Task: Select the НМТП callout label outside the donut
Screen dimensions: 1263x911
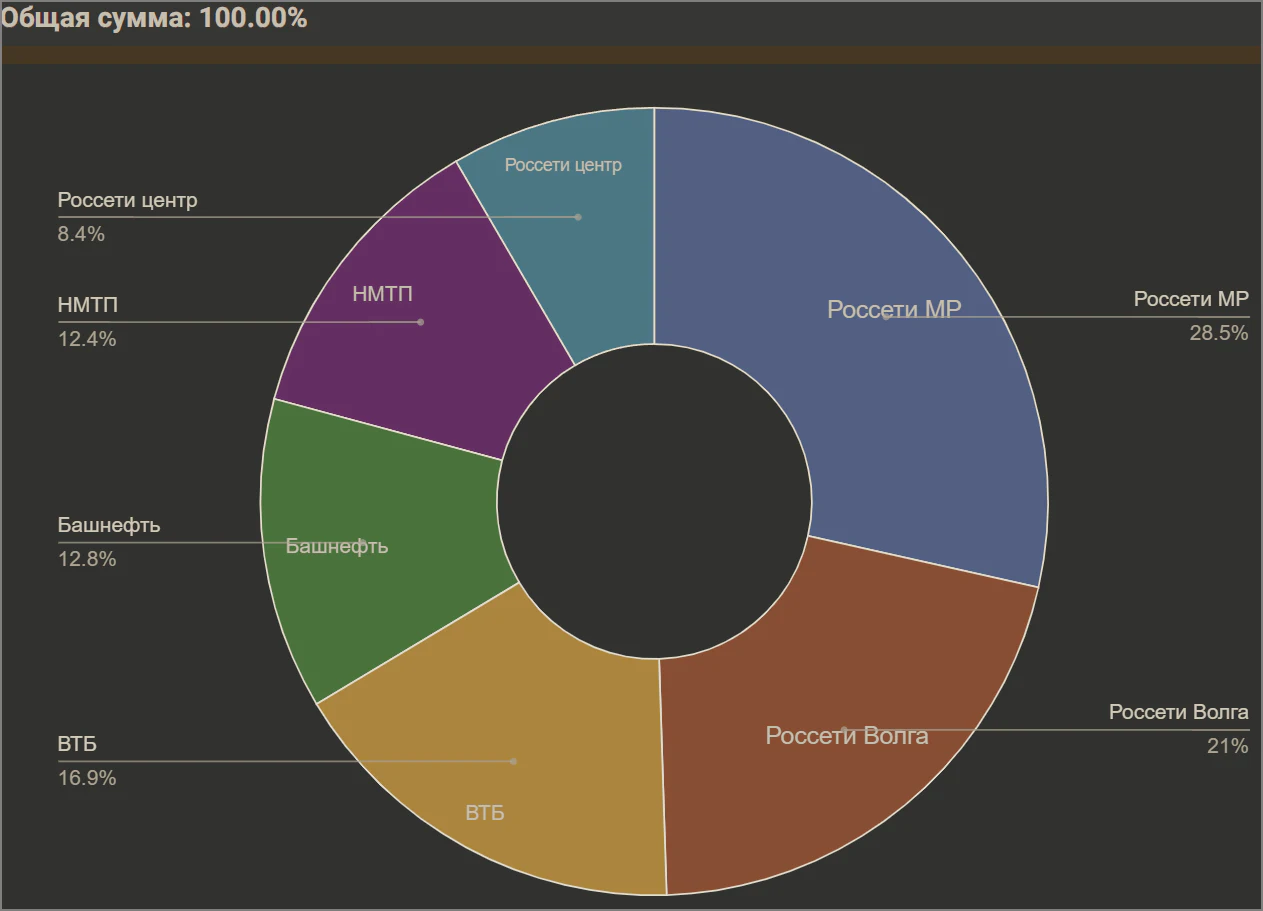Action: (x=81, y=305)
